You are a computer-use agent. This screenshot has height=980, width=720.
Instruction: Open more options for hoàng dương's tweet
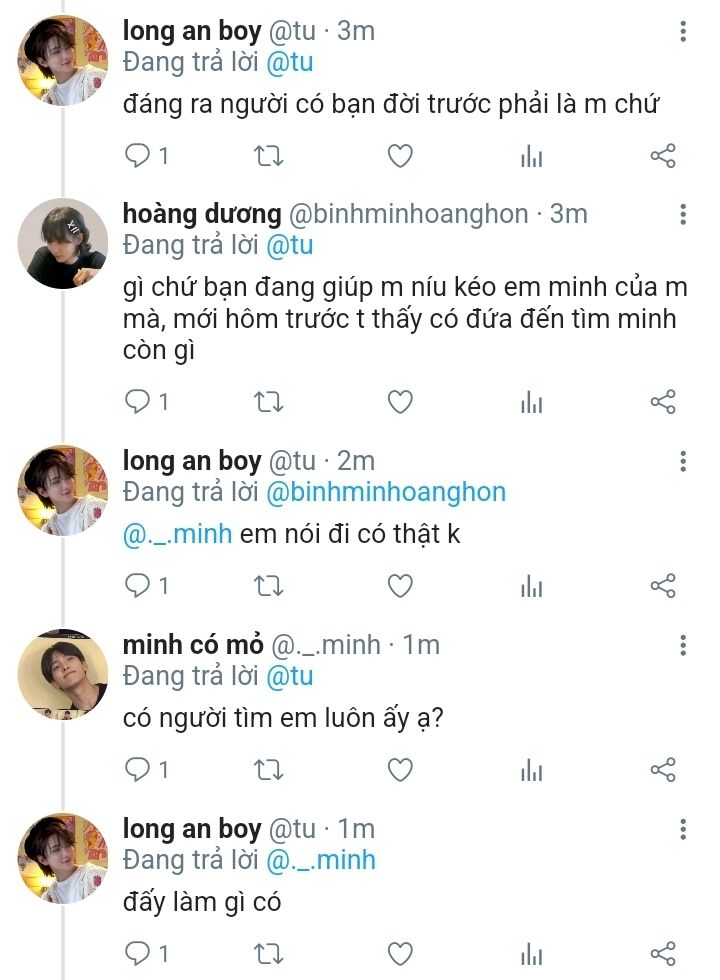tap(683, 215)
